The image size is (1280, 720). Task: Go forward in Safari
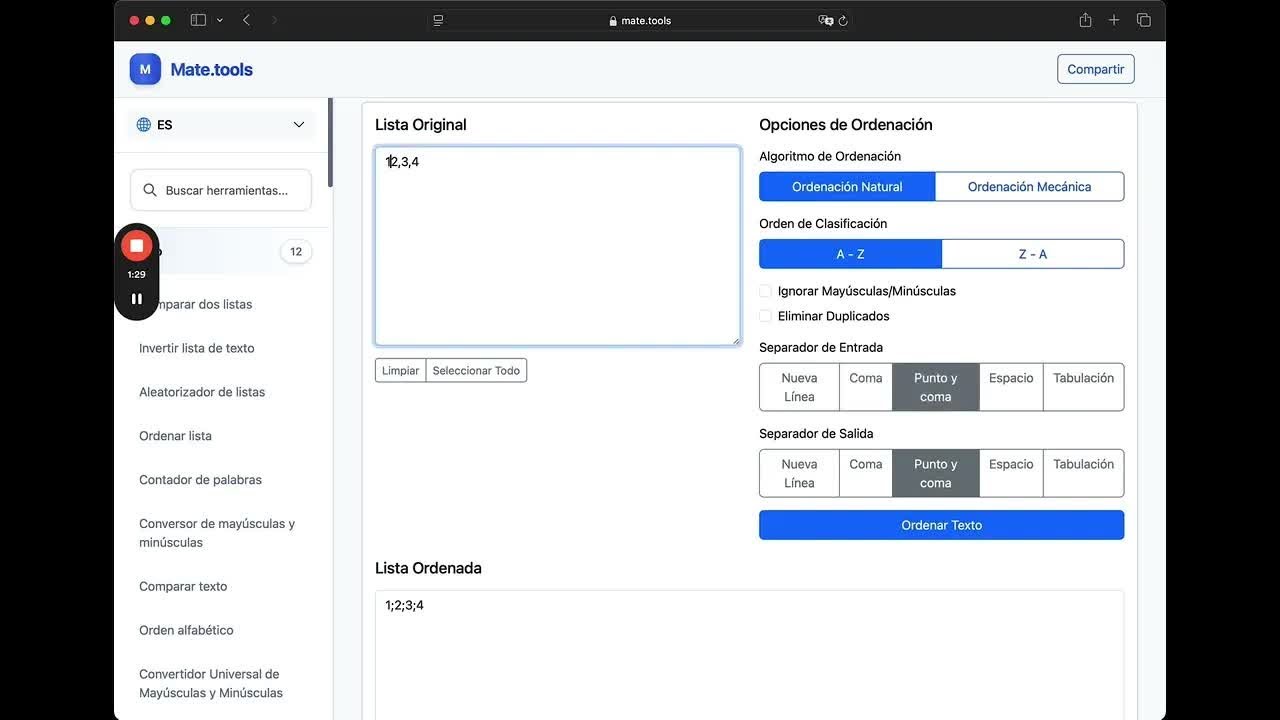pyautogui.click(x=275, y=20)
